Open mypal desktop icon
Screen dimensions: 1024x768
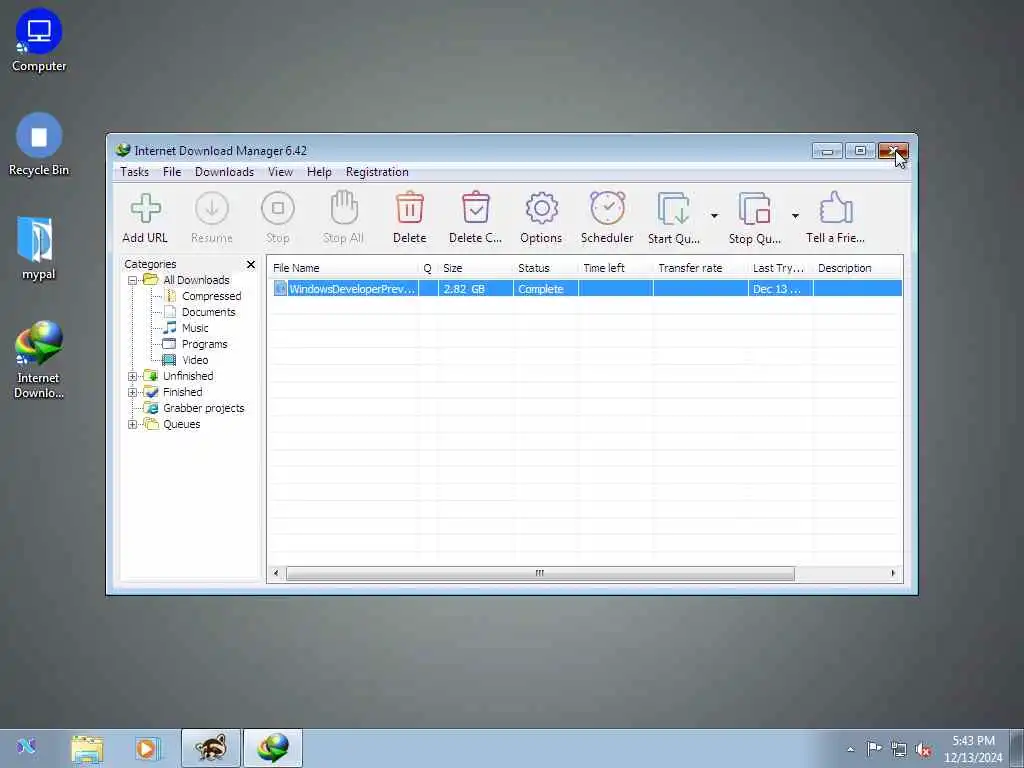tap(39, 249)
